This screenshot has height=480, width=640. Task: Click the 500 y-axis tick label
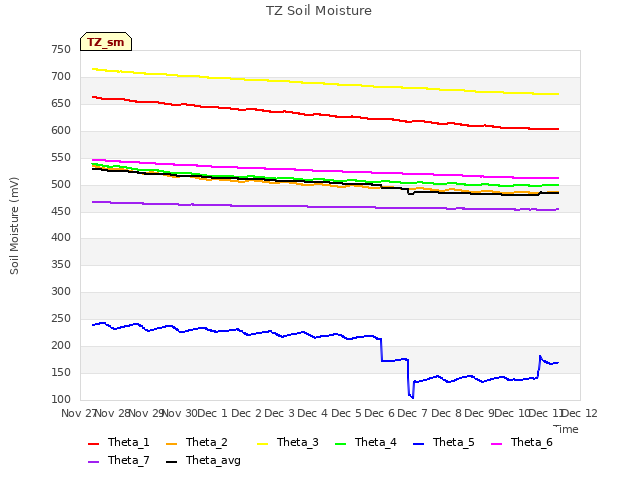click(x=61, y=184)
